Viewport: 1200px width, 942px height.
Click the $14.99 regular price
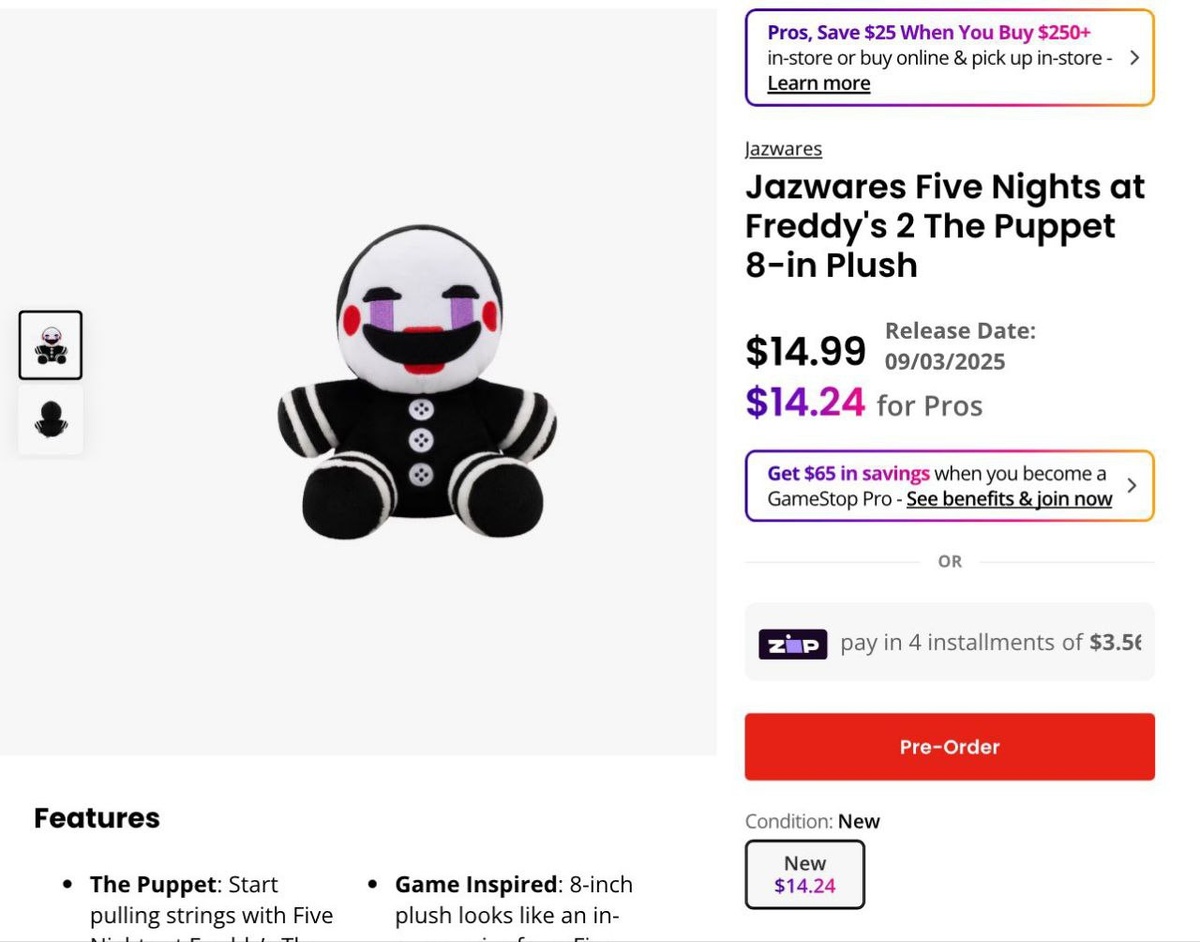(x=805, y=351)
